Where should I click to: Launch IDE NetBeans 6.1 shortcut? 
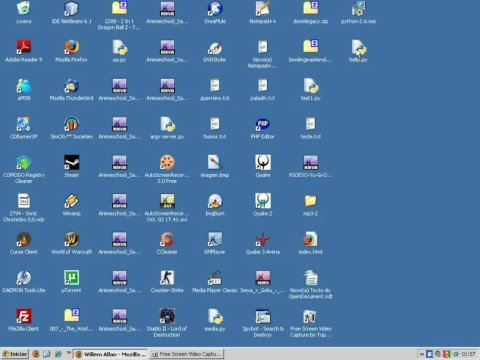click(71, 12)
